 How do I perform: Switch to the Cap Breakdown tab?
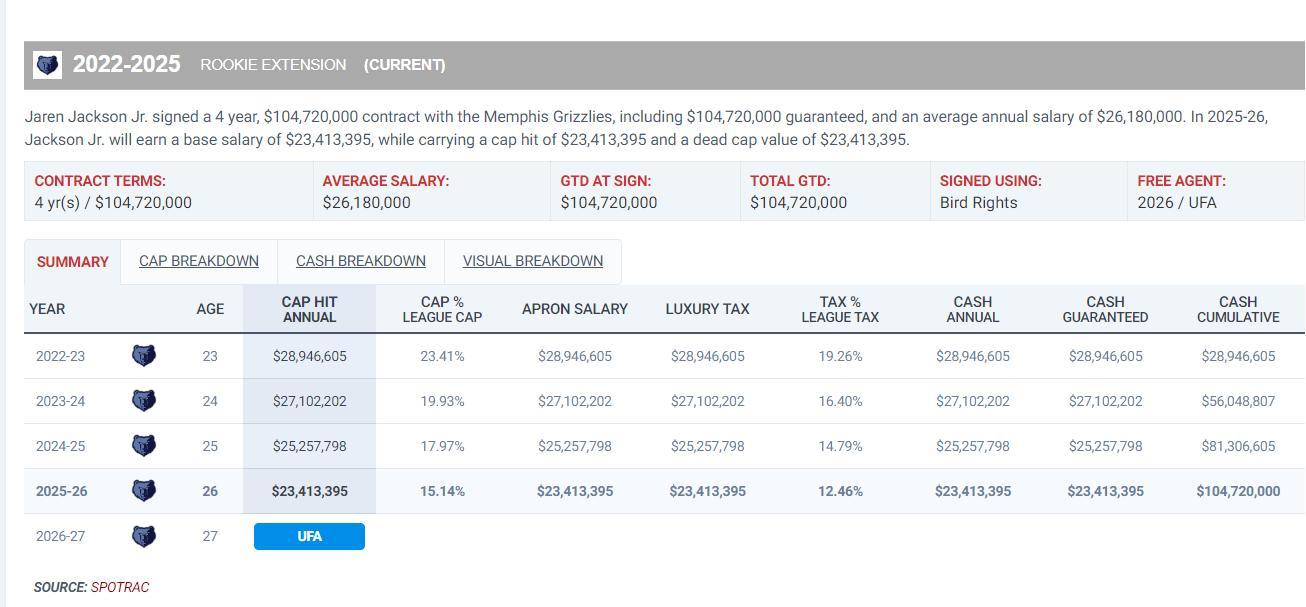point(198,261)
